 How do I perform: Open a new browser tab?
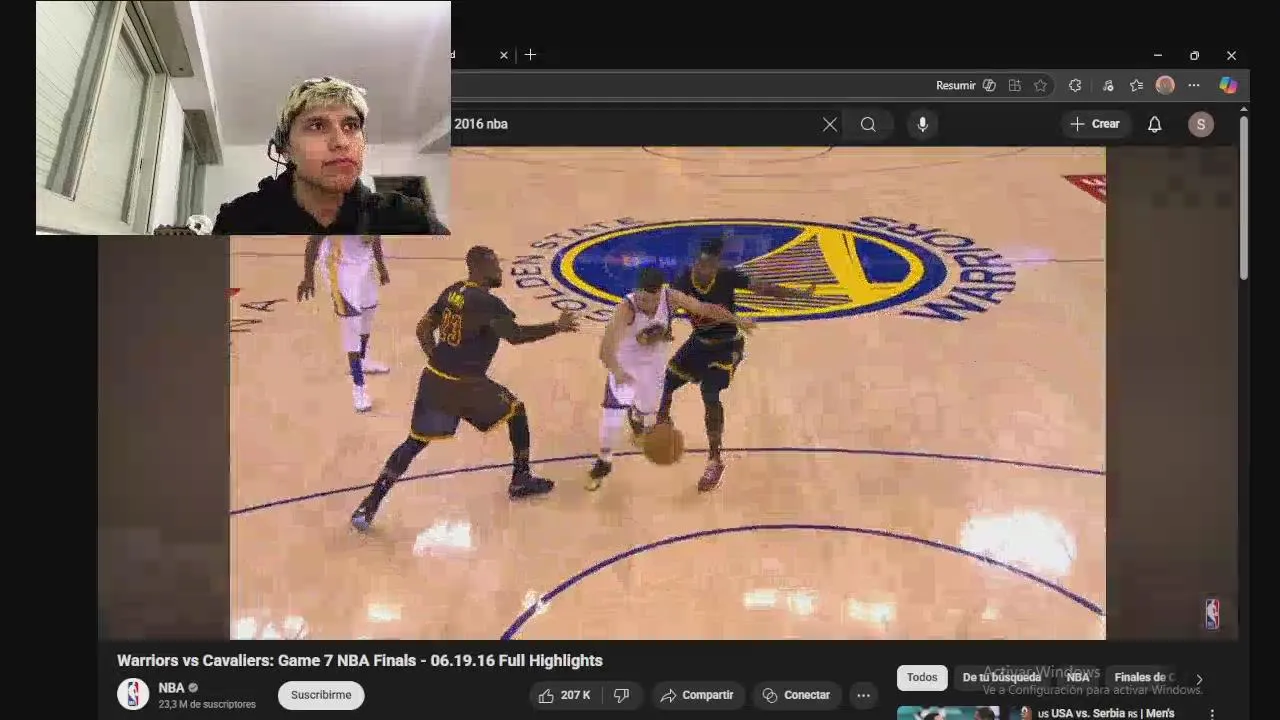pyautogui.click(x=530, y=55)
